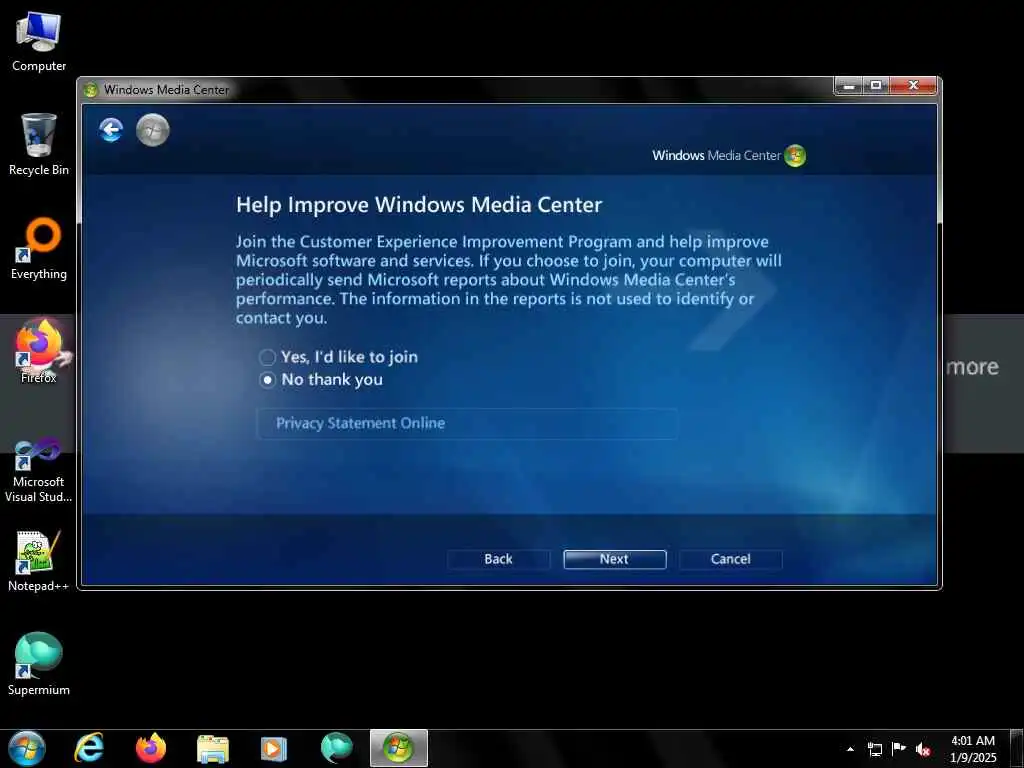Launch Firefox from the taskbar
1024x768 pixels.
(x=150, y=748)
